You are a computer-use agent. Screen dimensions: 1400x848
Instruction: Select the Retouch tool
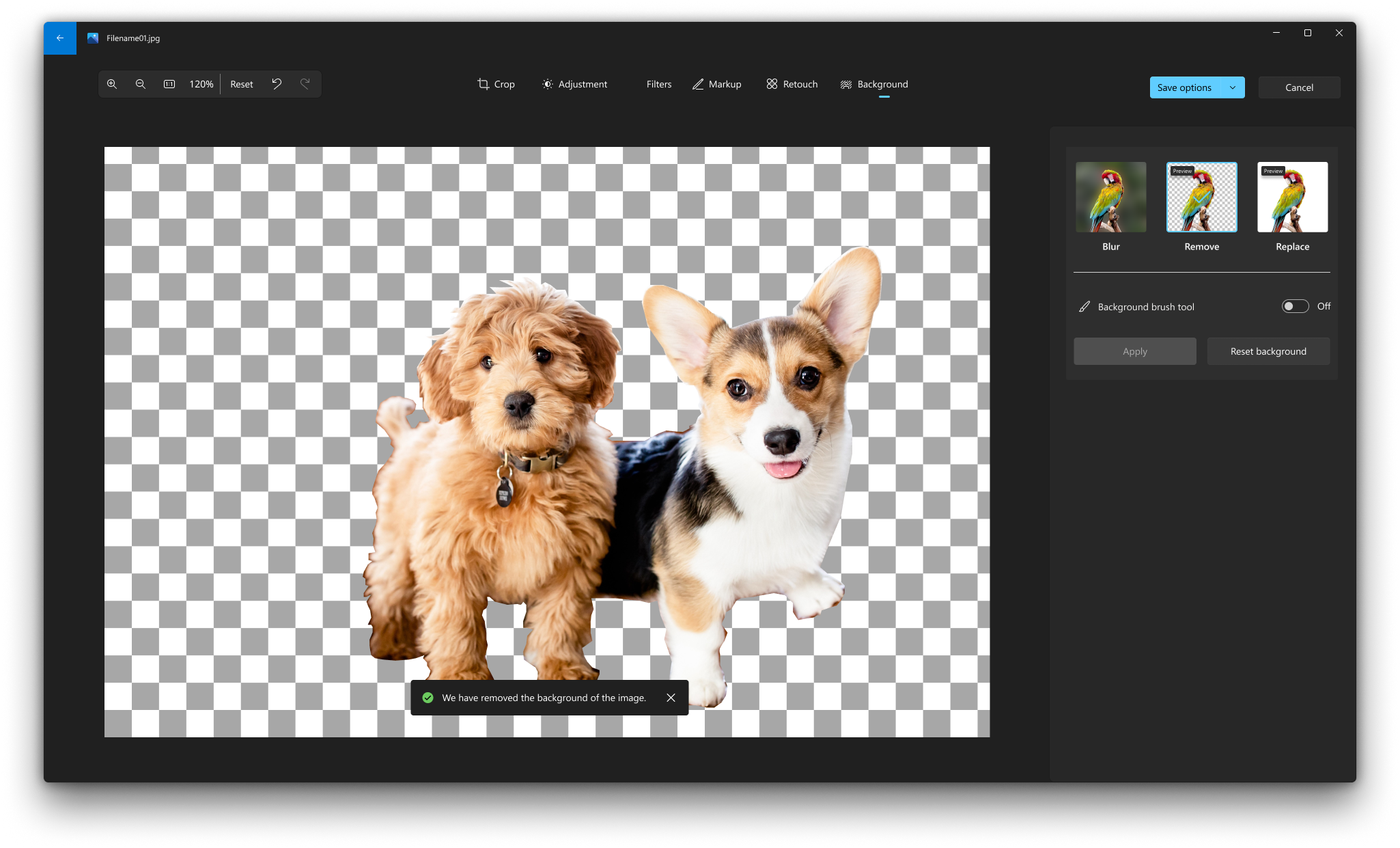[x=794, y=84]
